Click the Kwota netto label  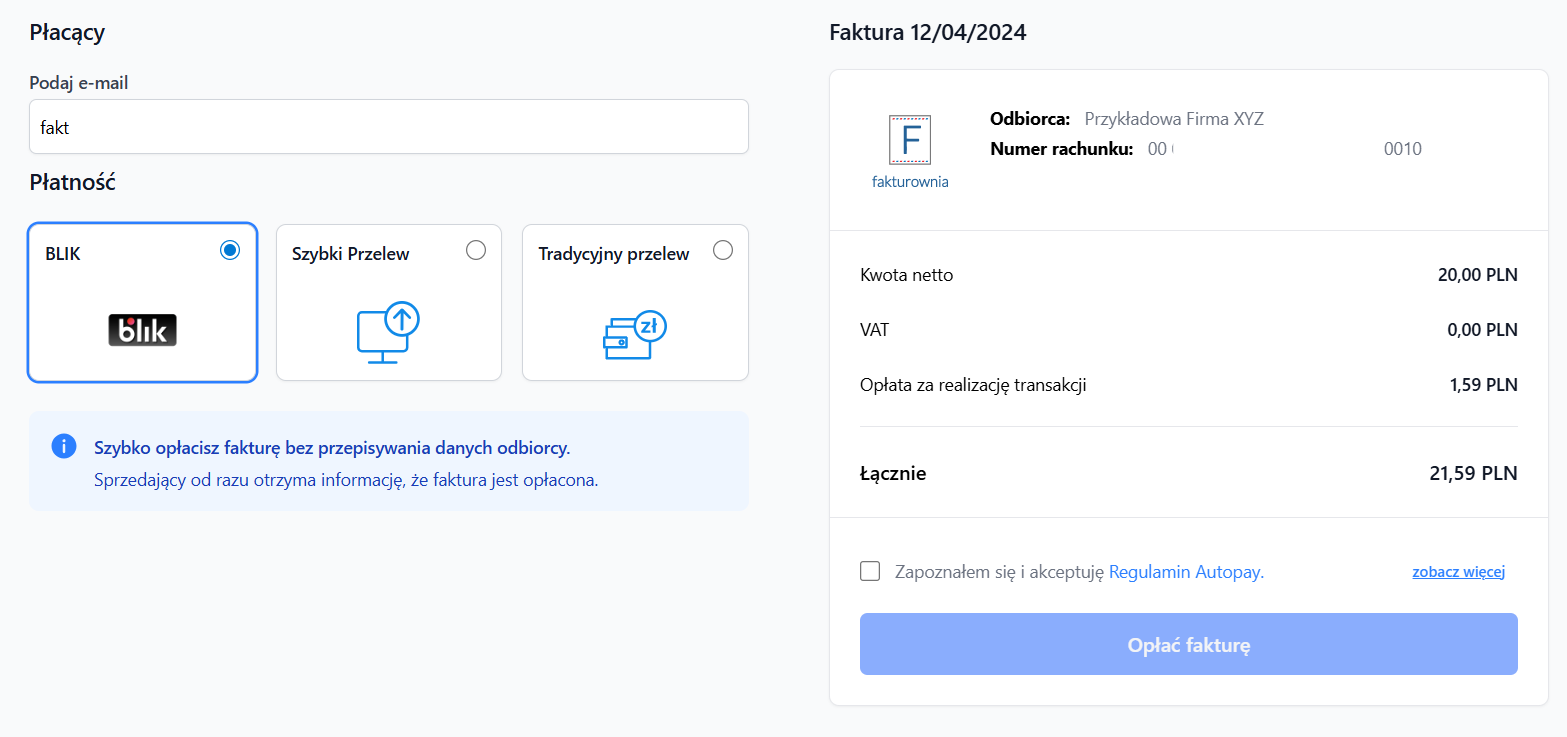click(906, 275)
